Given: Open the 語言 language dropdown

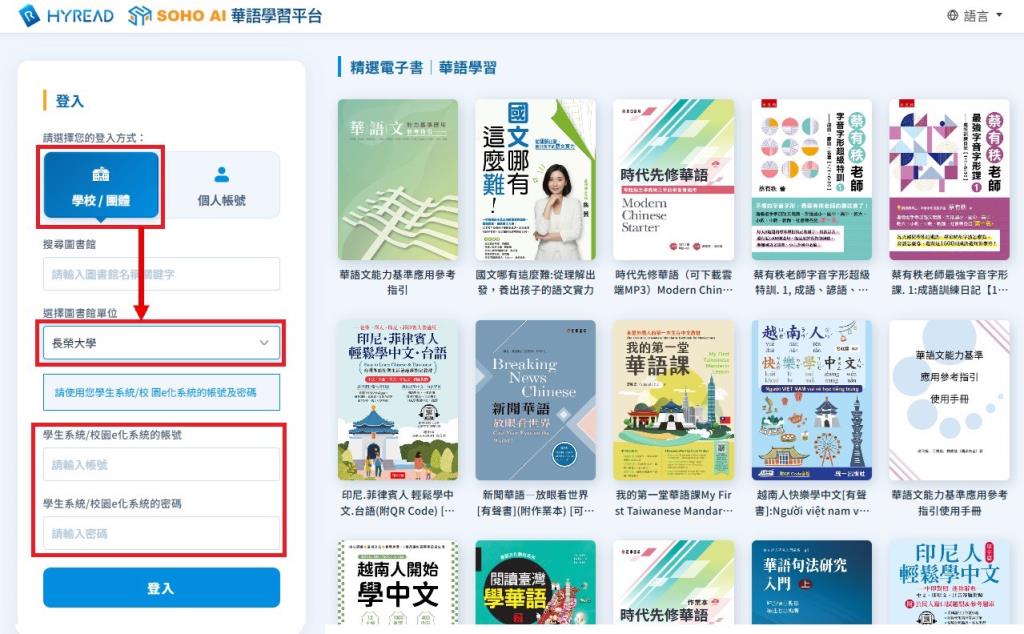Looking at the screenshot, I should click(974, 16).
